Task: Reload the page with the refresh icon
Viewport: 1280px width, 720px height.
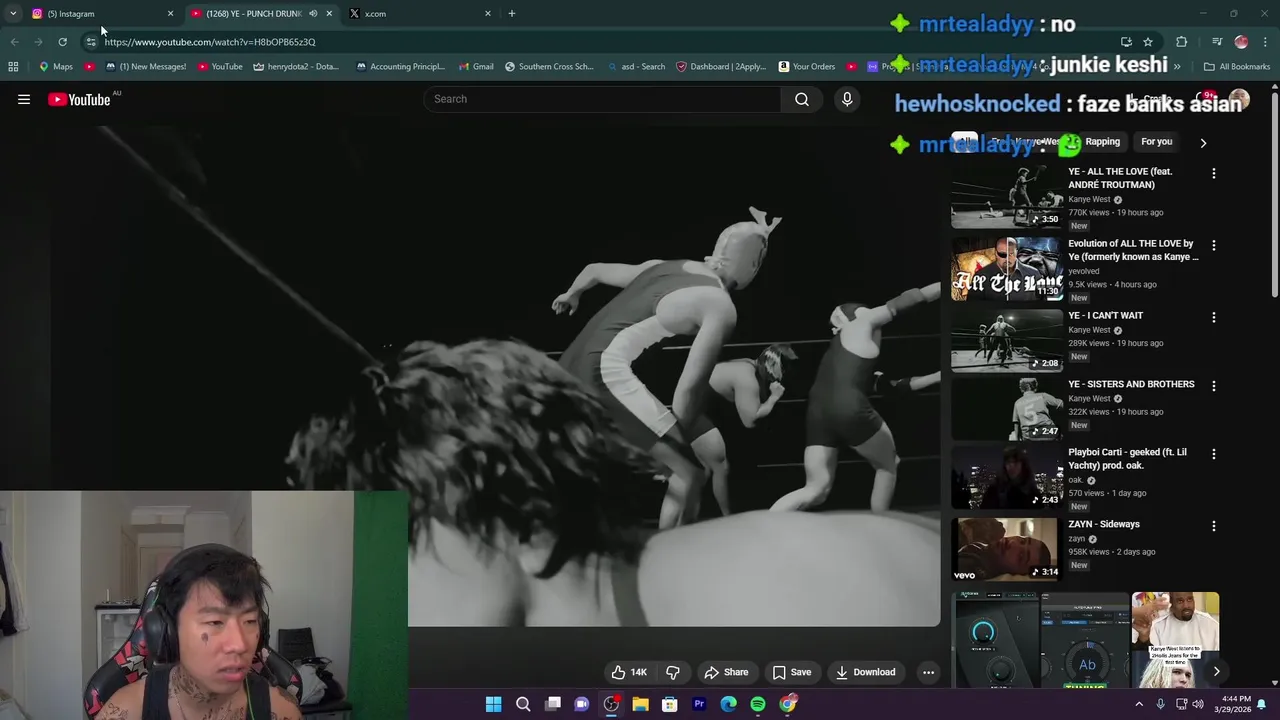Action: [62, 42]
